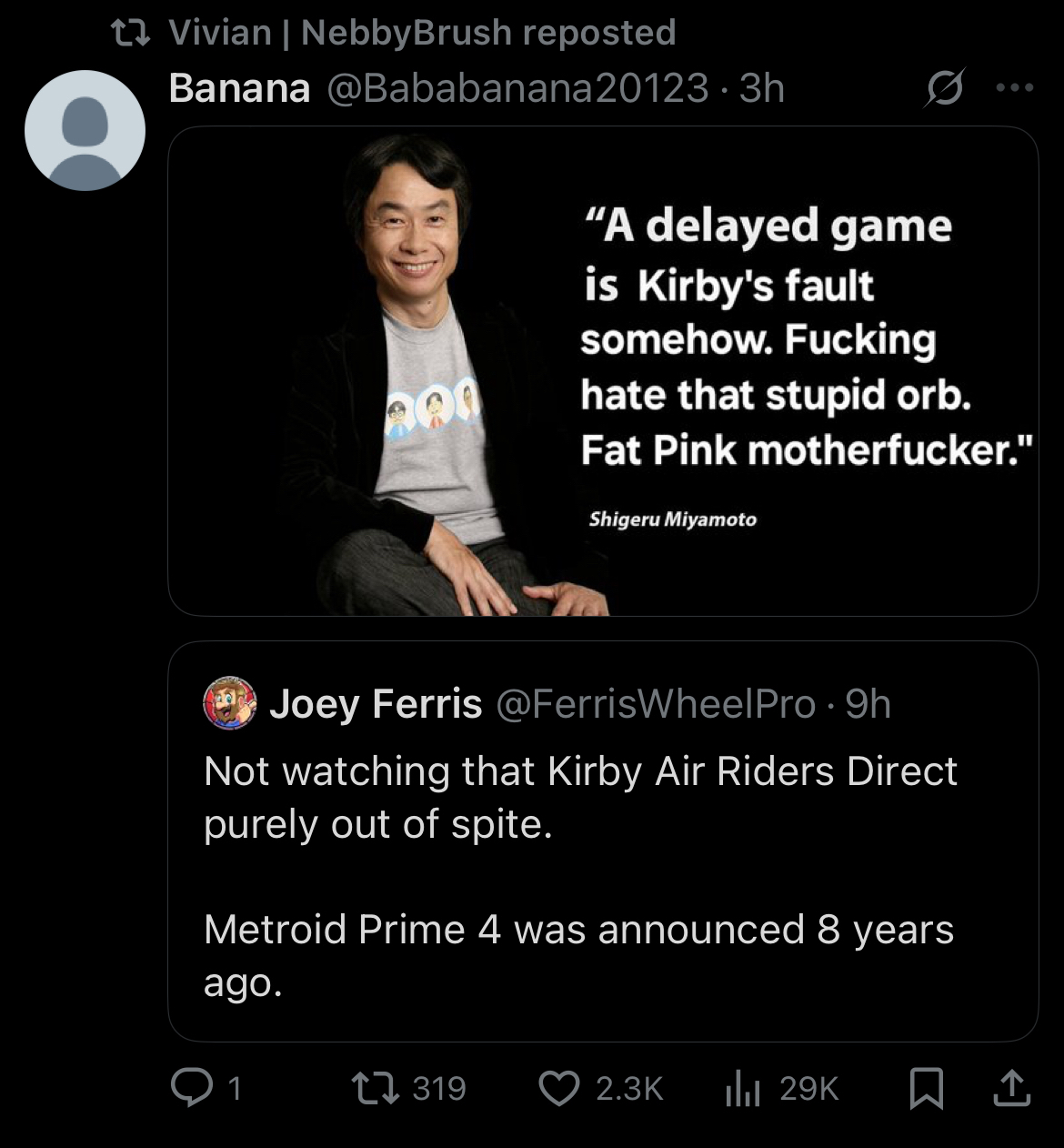This screenshot has height=1148, width=1064.
Task: Click the reply speech bubble icon
Action: (x=190, y=1088)
